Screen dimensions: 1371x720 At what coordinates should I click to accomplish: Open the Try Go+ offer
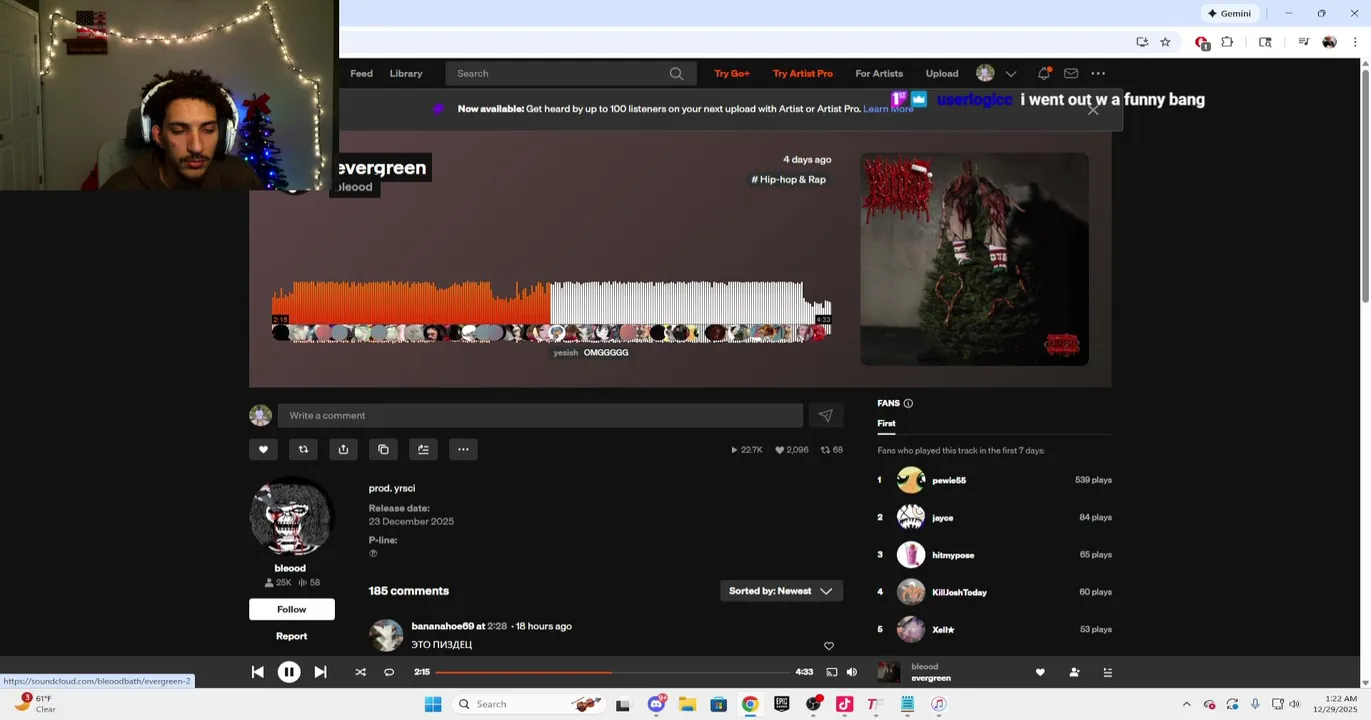click(732, 73)
